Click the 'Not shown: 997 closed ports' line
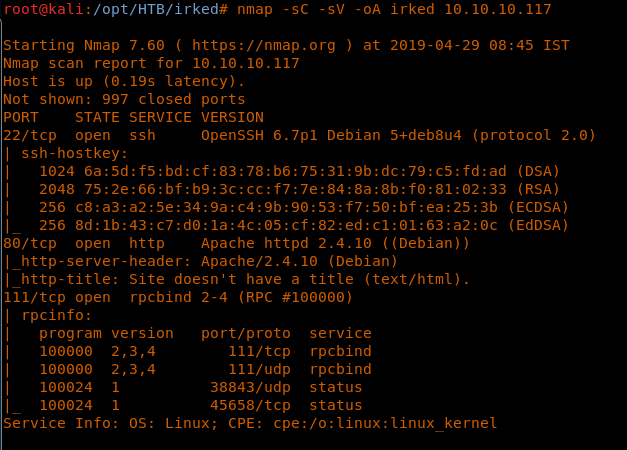This screenshot has width=627, height=450. (124, 99)
